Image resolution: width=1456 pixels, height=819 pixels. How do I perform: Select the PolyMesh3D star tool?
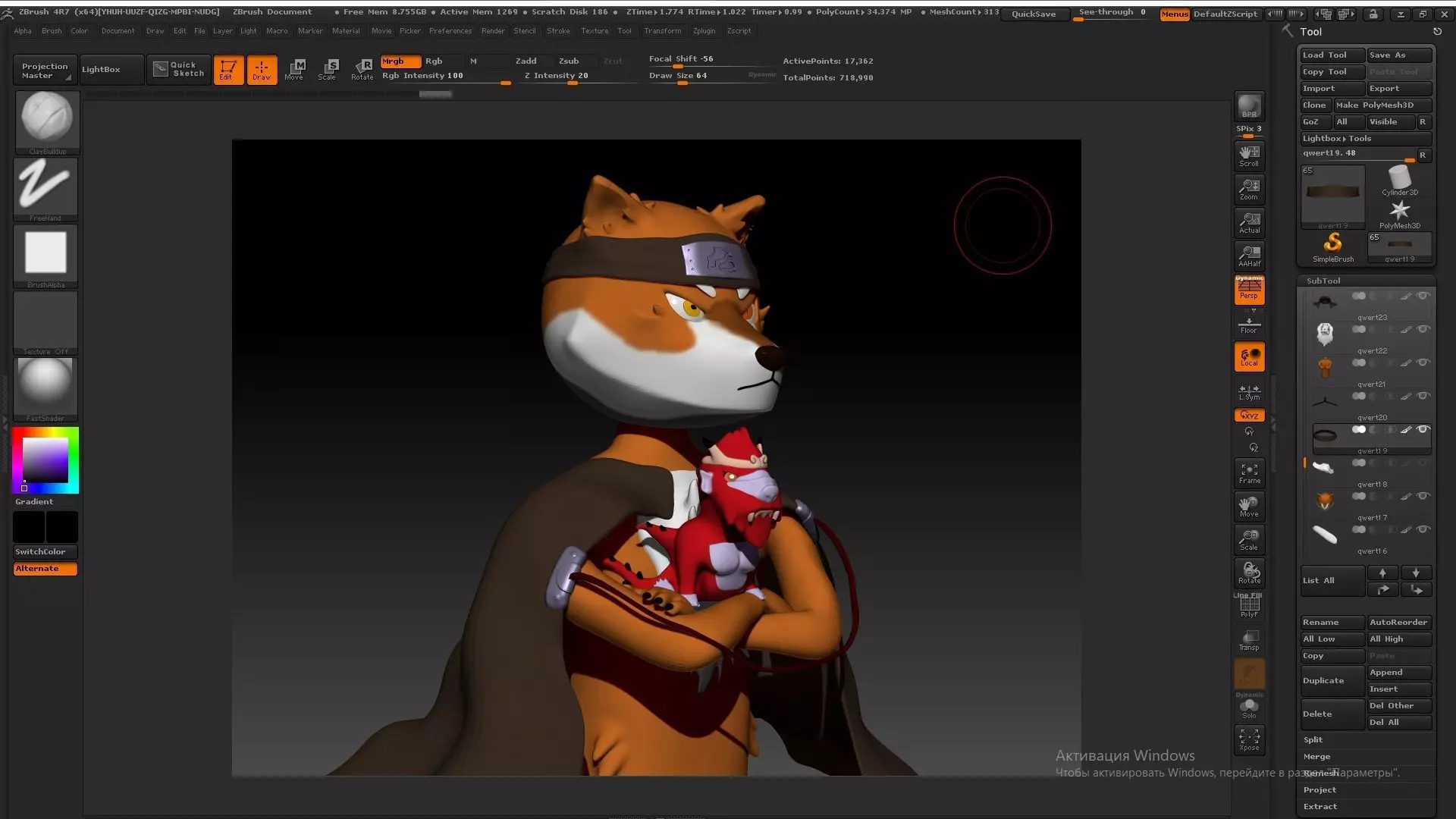click(x=1399, y=214)
